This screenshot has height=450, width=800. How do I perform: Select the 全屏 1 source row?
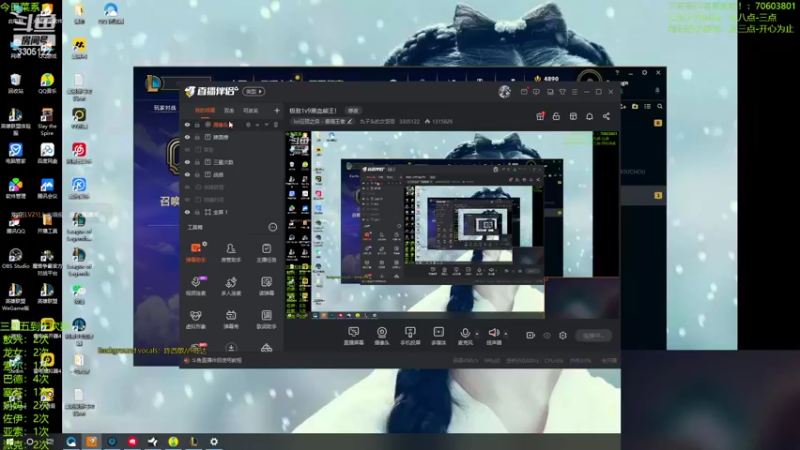[231, 212]
